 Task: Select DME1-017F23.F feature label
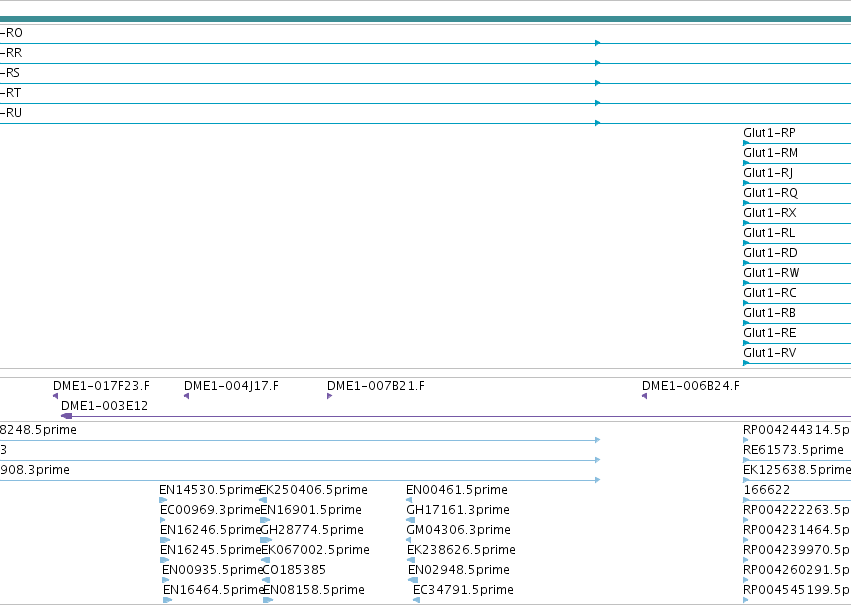click(x=101, y=386)
